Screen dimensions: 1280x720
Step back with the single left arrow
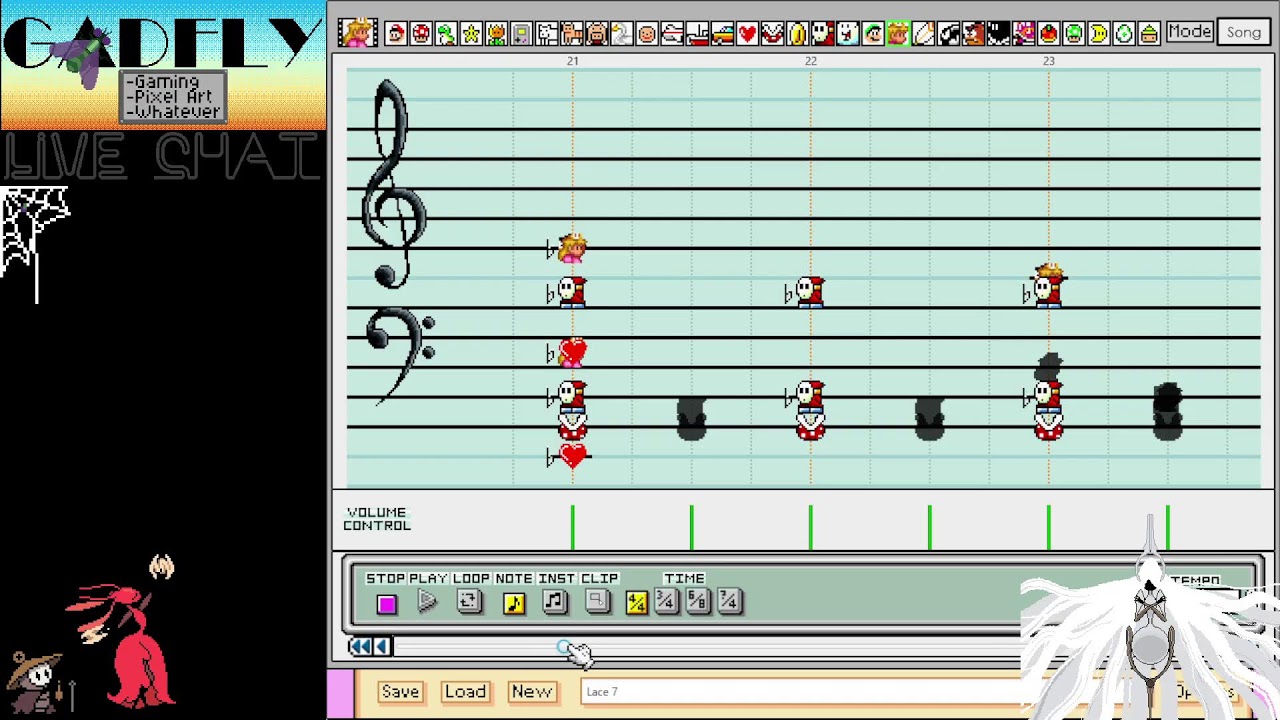[x=381, y=647]
